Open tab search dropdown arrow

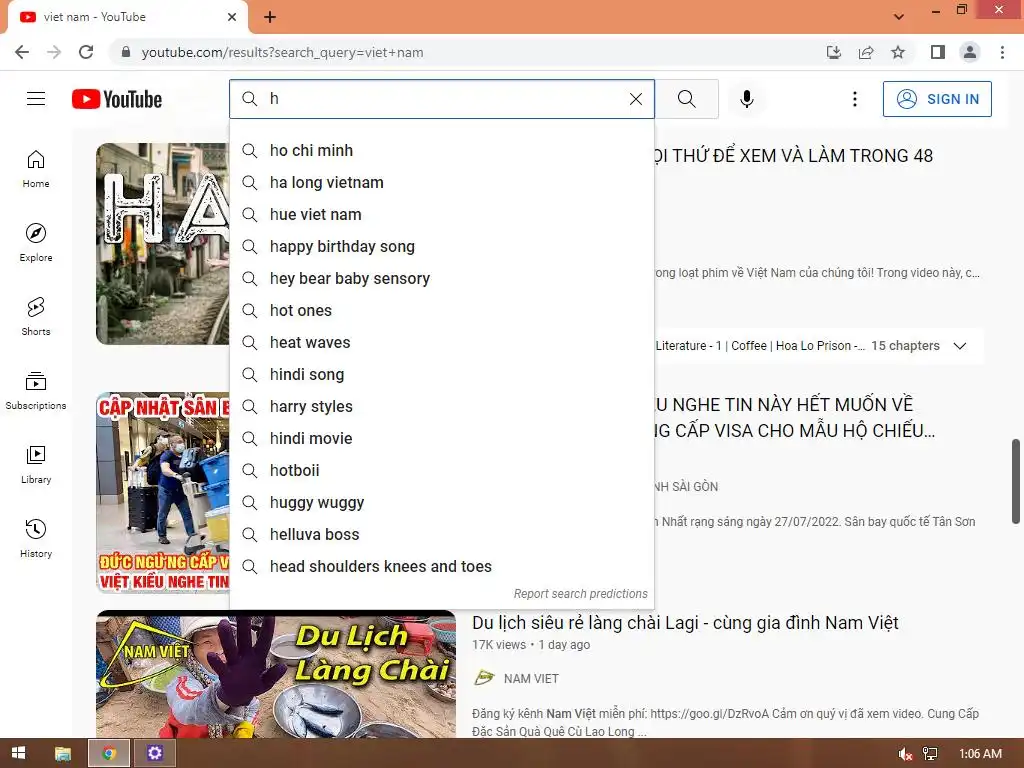point(899,17)
